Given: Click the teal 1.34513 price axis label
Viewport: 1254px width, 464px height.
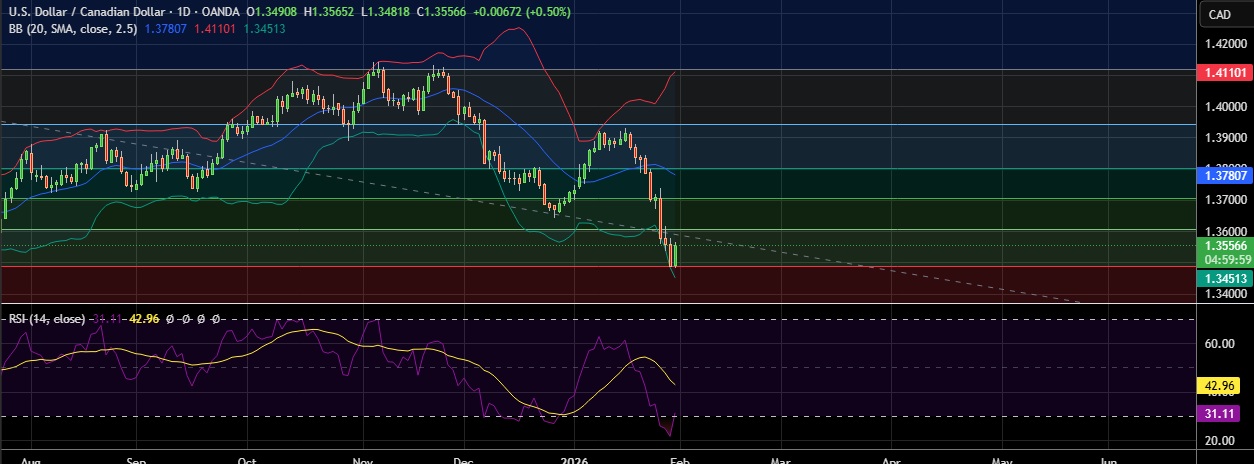Looking at the screenshot, I should [x=1225, y=279].
